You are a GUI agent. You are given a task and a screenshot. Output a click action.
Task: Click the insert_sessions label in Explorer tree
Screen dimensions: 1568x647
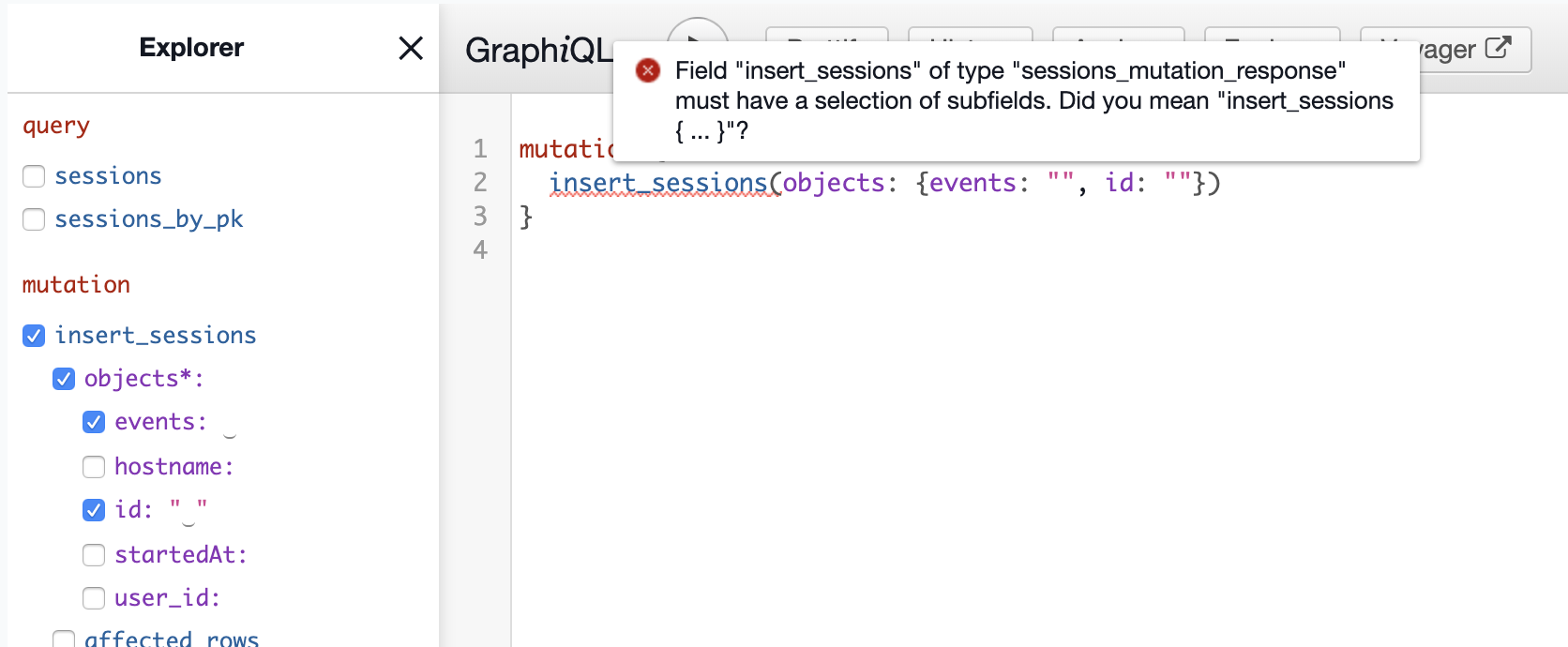156,336
